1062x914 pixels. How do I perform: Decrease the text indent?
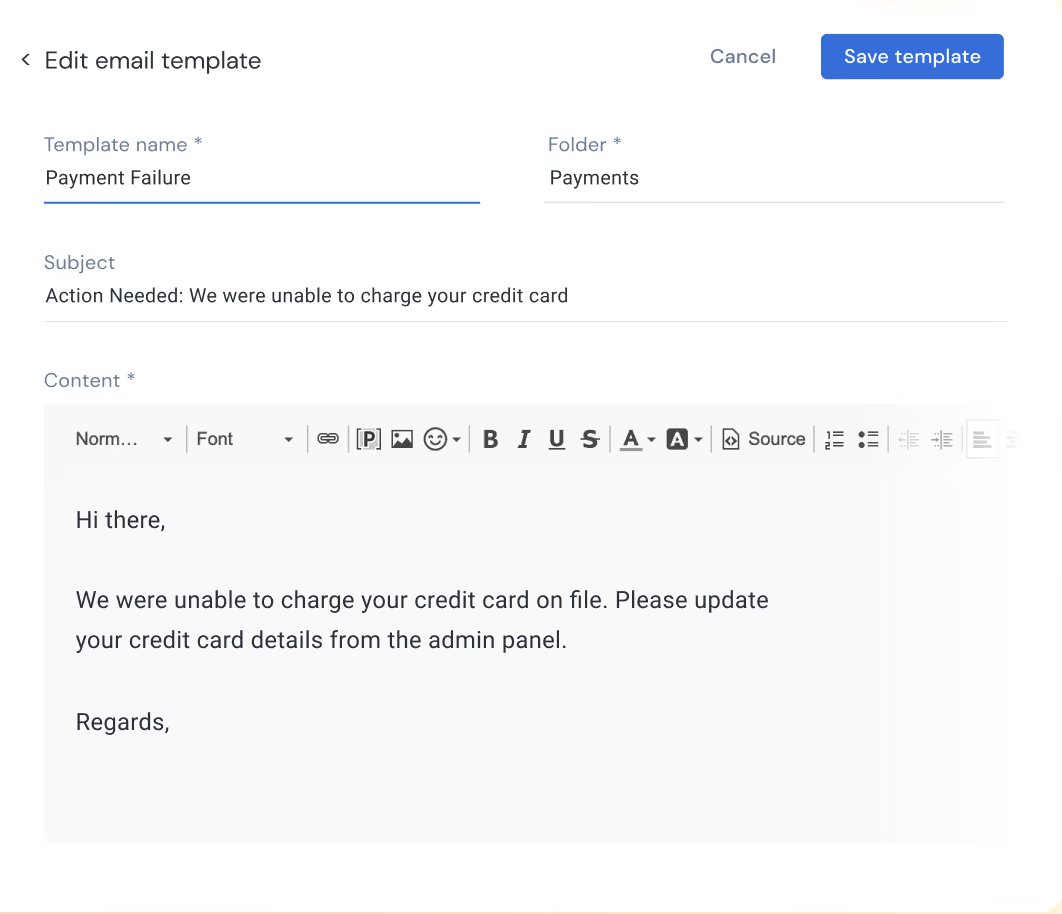pyautogui.click(x=908, y=438)
